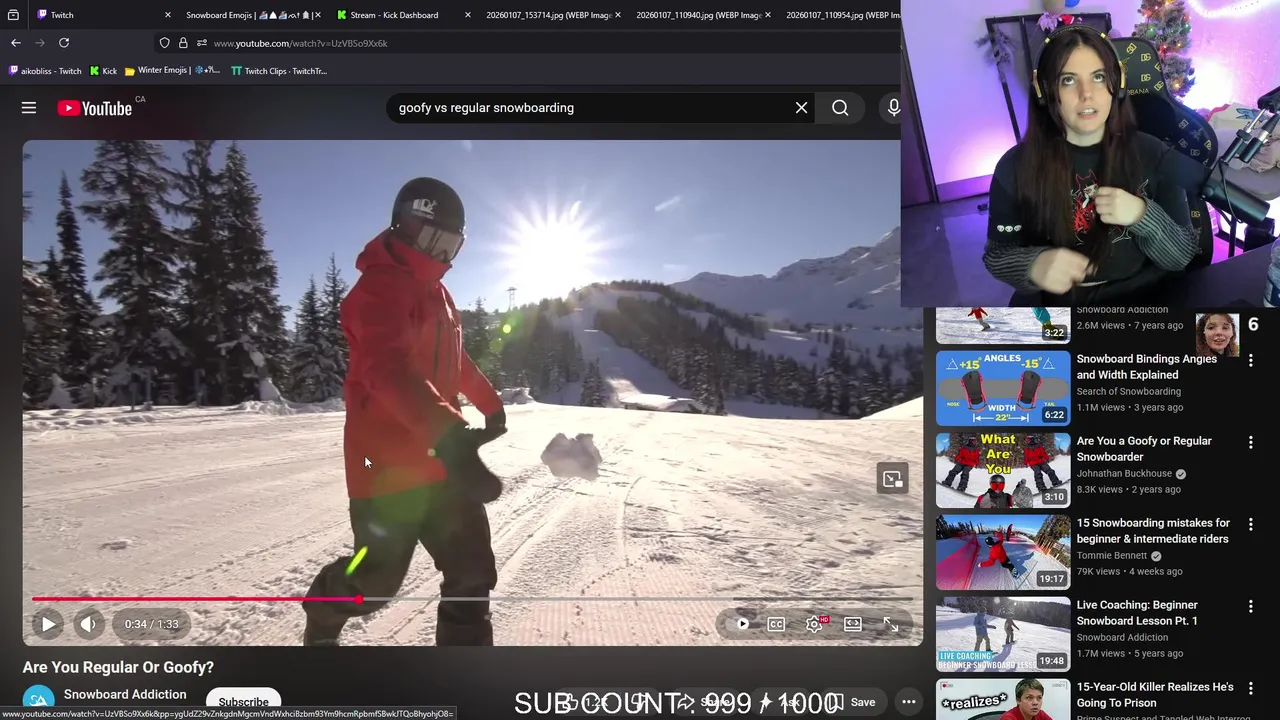Image resolution: width=1280 pixels, height=720 pixels.
Task: Switch player to theater mode
Action: pos(853,624)
